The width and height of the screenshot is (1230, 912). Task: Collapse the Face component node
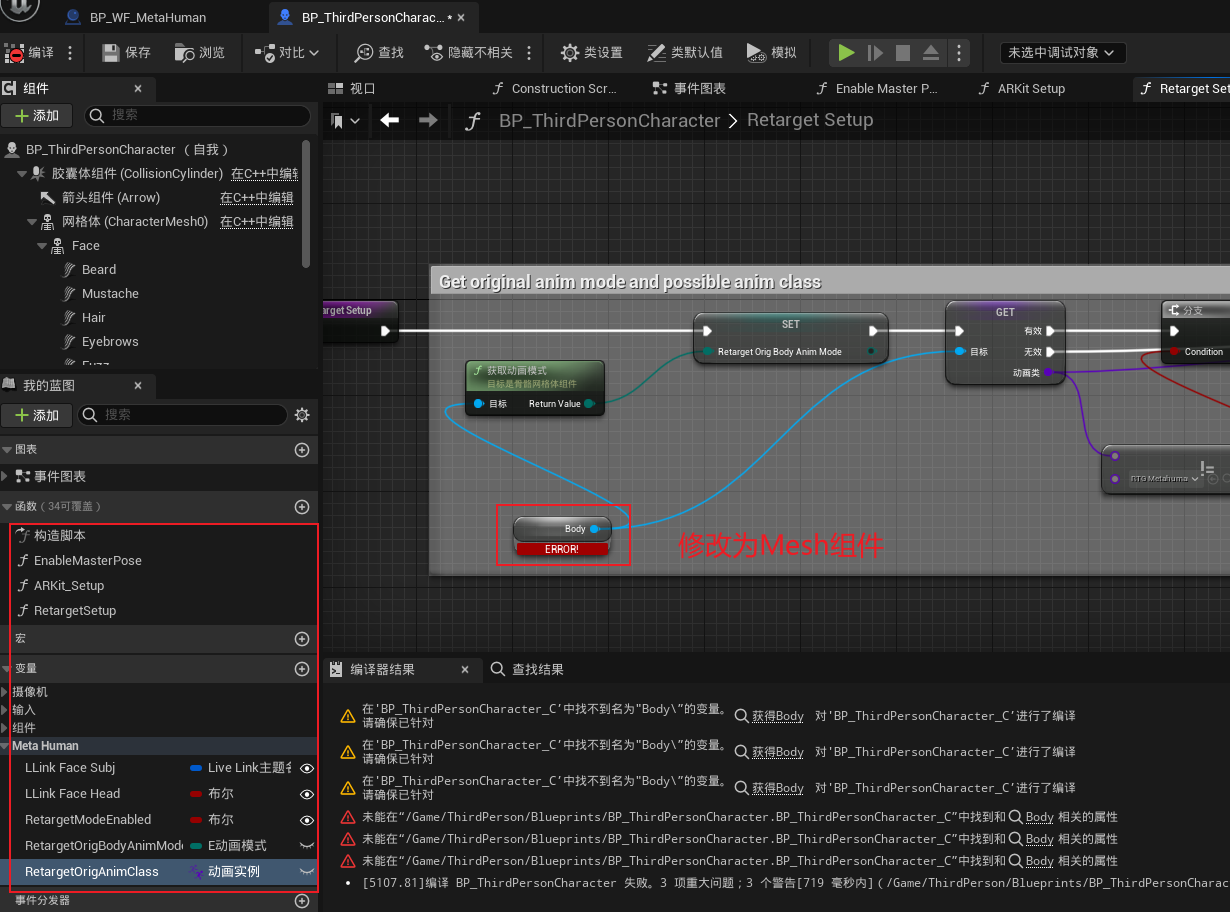click(x=42, y=245)
